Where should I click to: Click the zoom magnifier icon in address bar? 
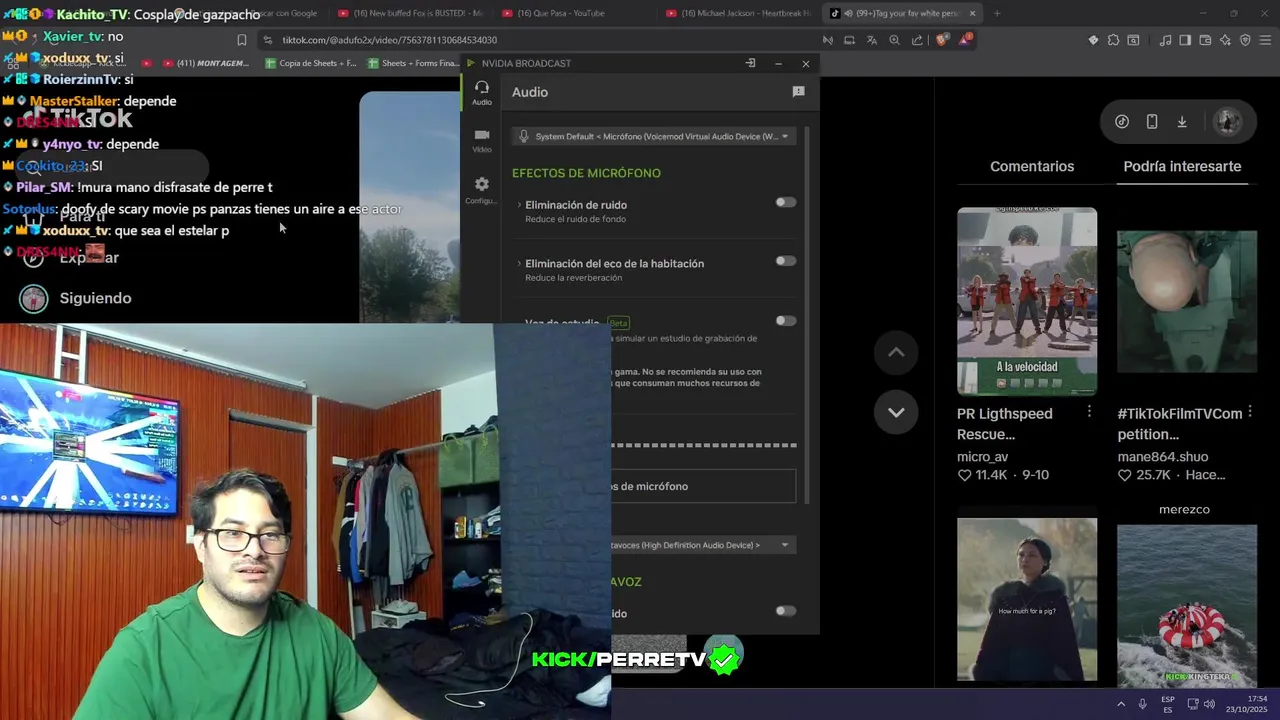pos(894,40)
